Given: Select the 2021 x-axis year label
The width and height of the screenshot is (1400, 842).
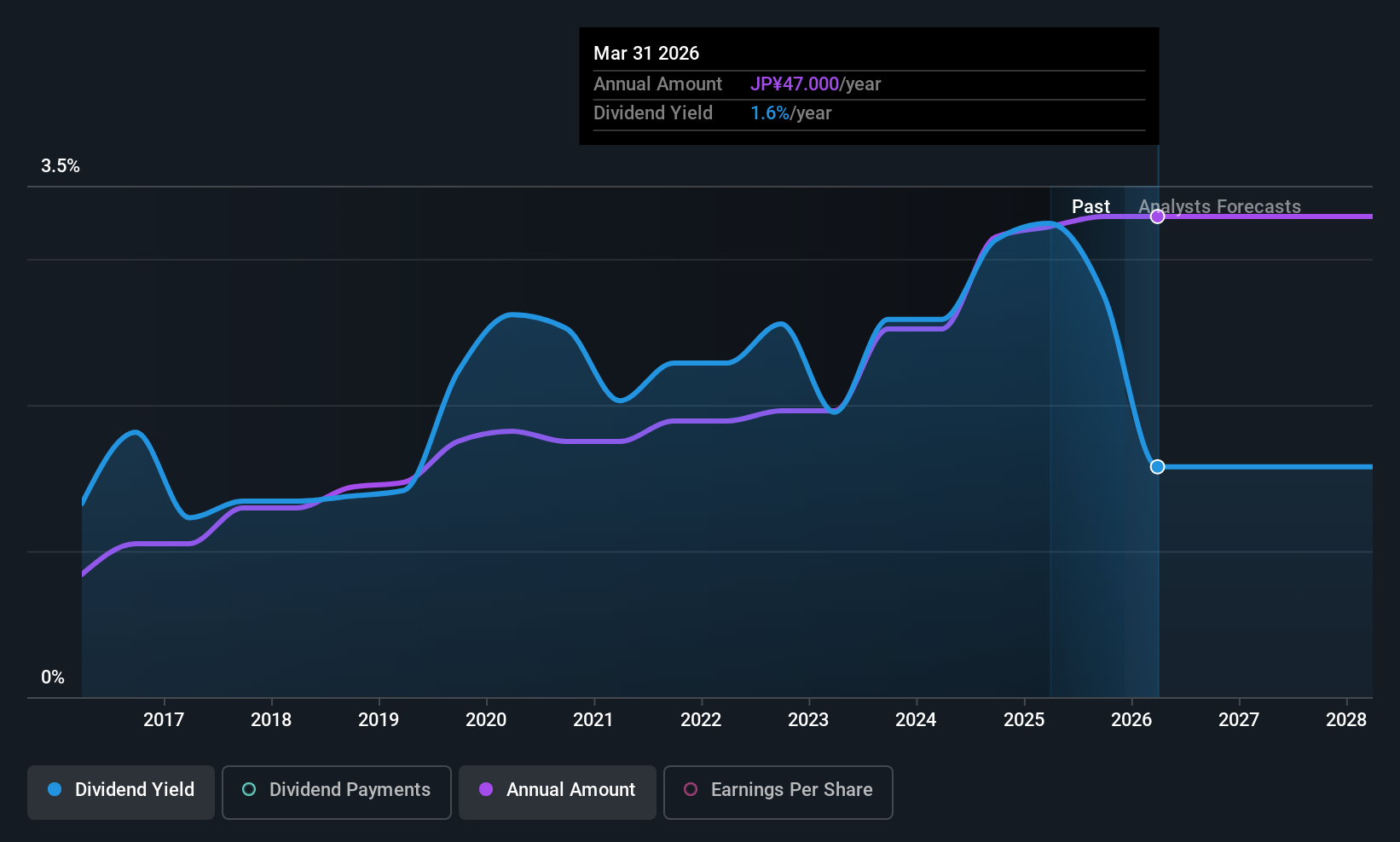Looking at the screenshot, I should click(593, 720).
